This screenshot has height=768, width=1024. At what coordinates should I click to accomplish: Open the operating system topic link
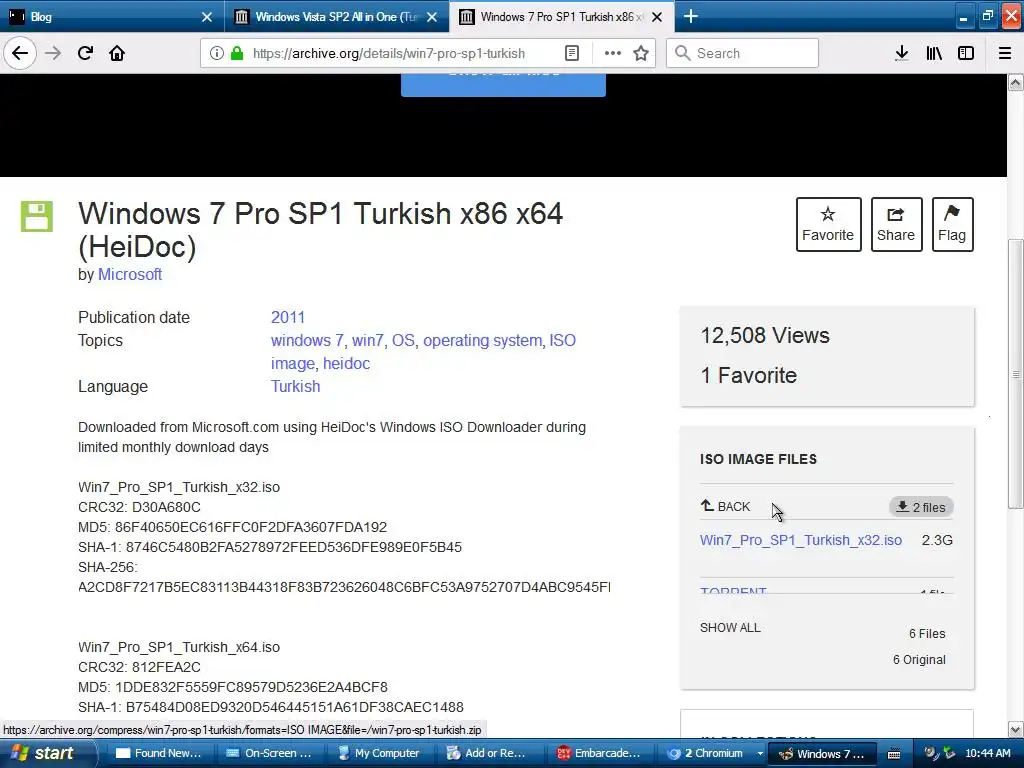point(483,340)
